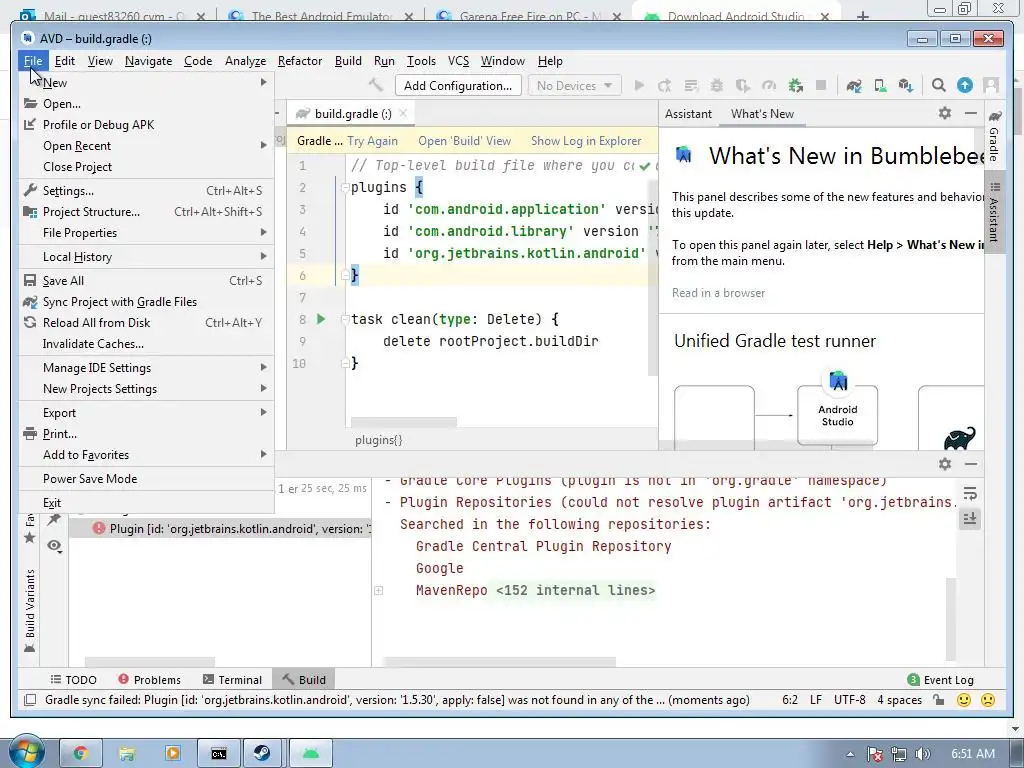Click Windows Start button
Viewport: 1024px width, 768px height.
[x=26, y=752]
